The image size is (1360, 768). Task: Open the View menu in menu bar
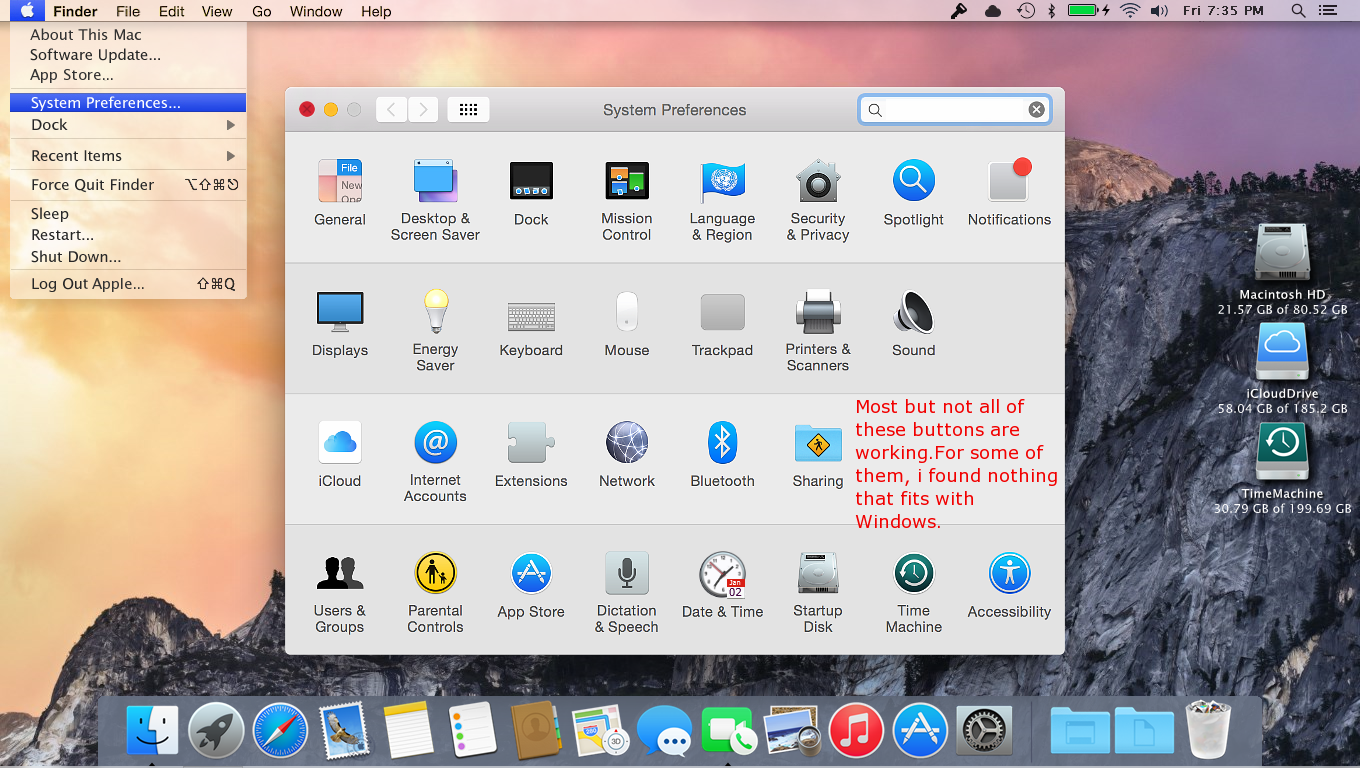click(x=217, y=12)
